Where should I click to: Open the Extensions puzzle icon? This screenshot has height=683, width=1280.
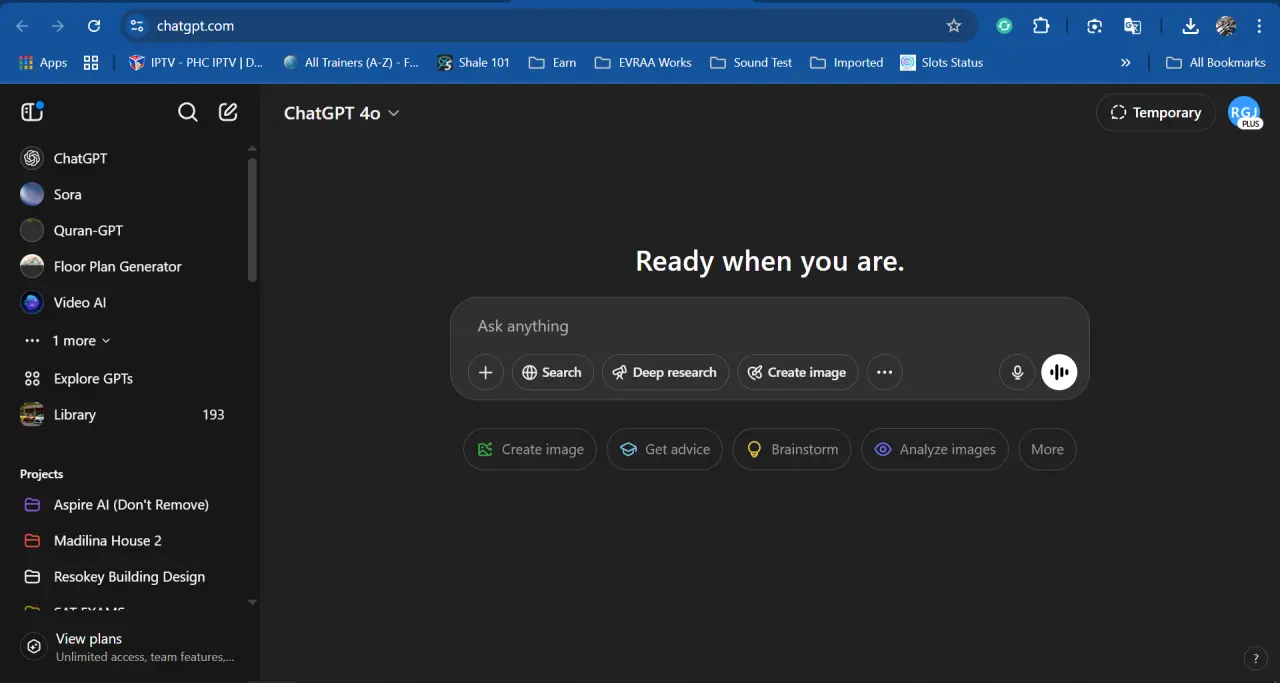[x=1041, y=26]
